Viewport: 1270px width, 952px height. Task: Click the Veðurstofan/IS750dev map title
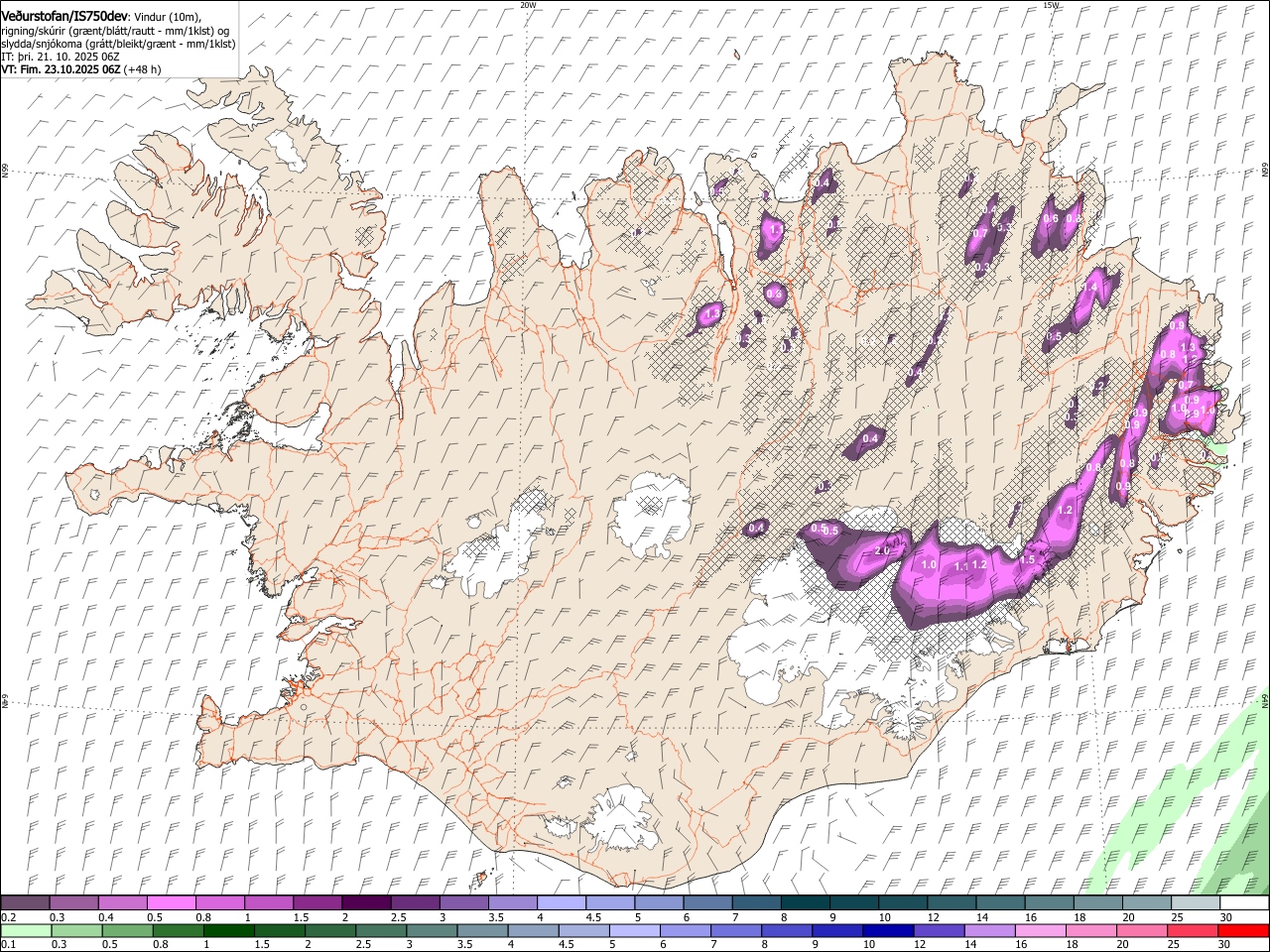[x=64, y=16]
